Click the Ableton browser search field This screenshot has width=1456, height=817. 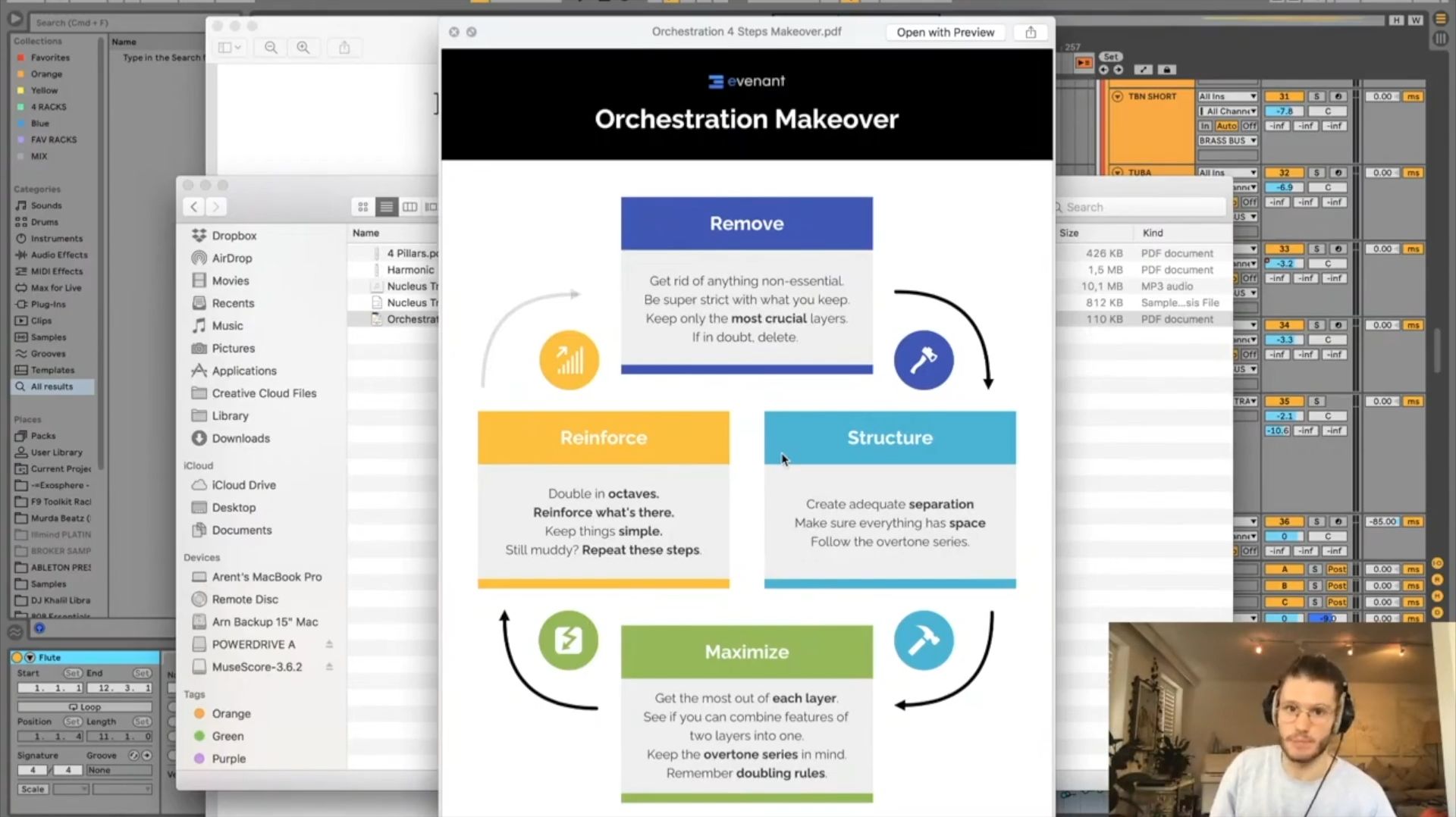tap(118, 23)
